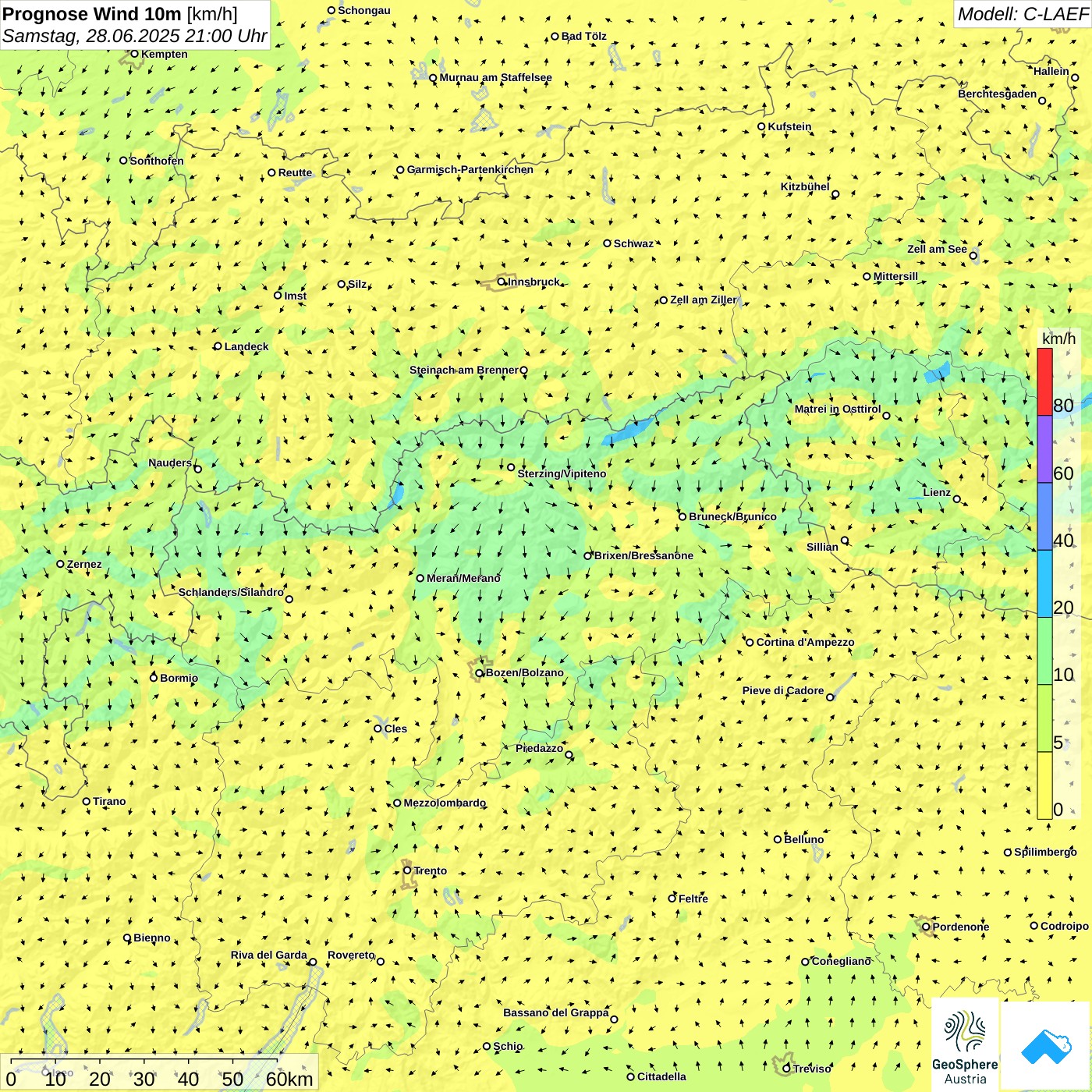Click the 'Cortina d'Ampezzo' label
This screenshot has height=1092, width=1092.
(805, 642)
